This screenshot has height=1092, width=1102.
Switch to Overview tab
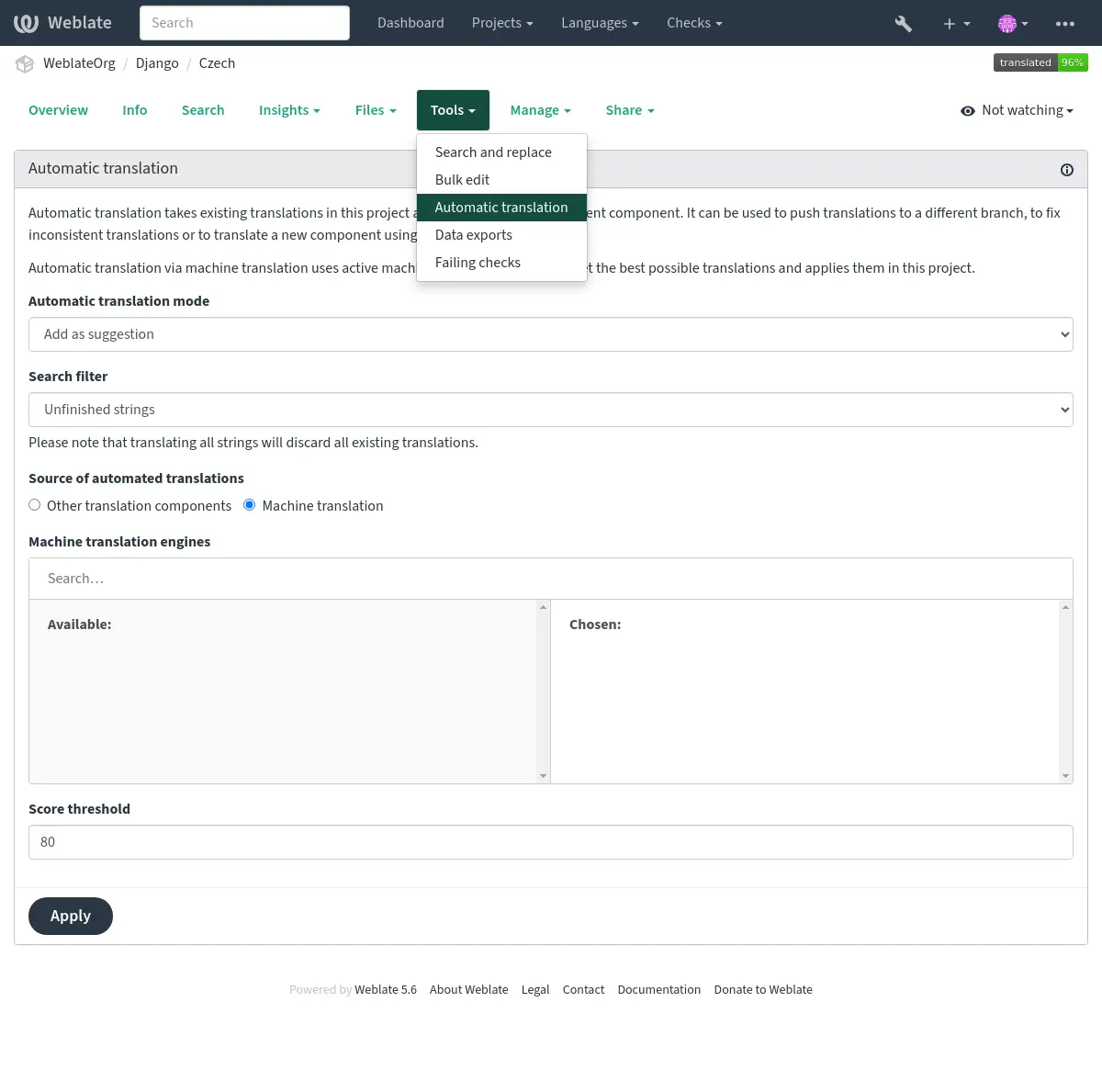[x=58, y=110]
